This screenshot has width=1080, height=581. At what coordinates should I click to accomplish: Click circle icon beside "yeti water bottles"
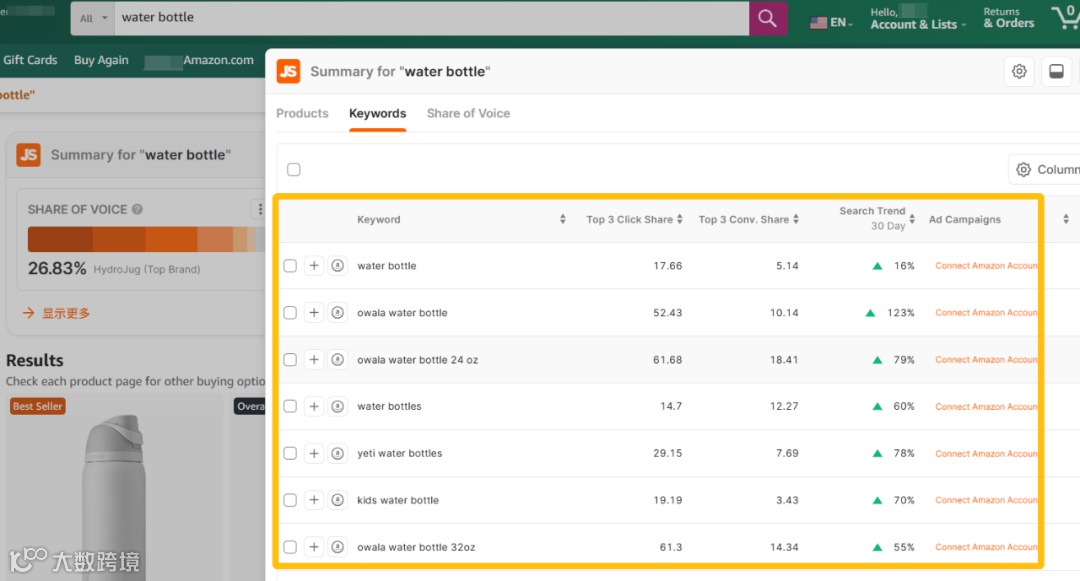tap(338, 453)
